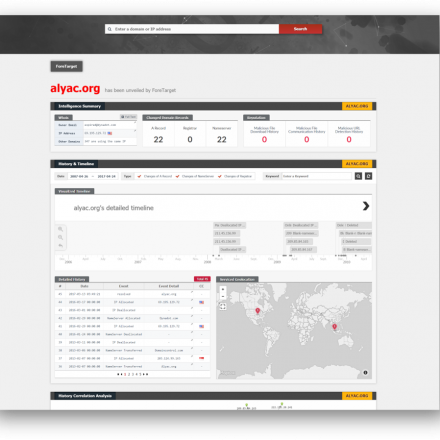440x440 pixels.
Task: Uncheck Changes of Nameserver filter
Action: (177, 176)
